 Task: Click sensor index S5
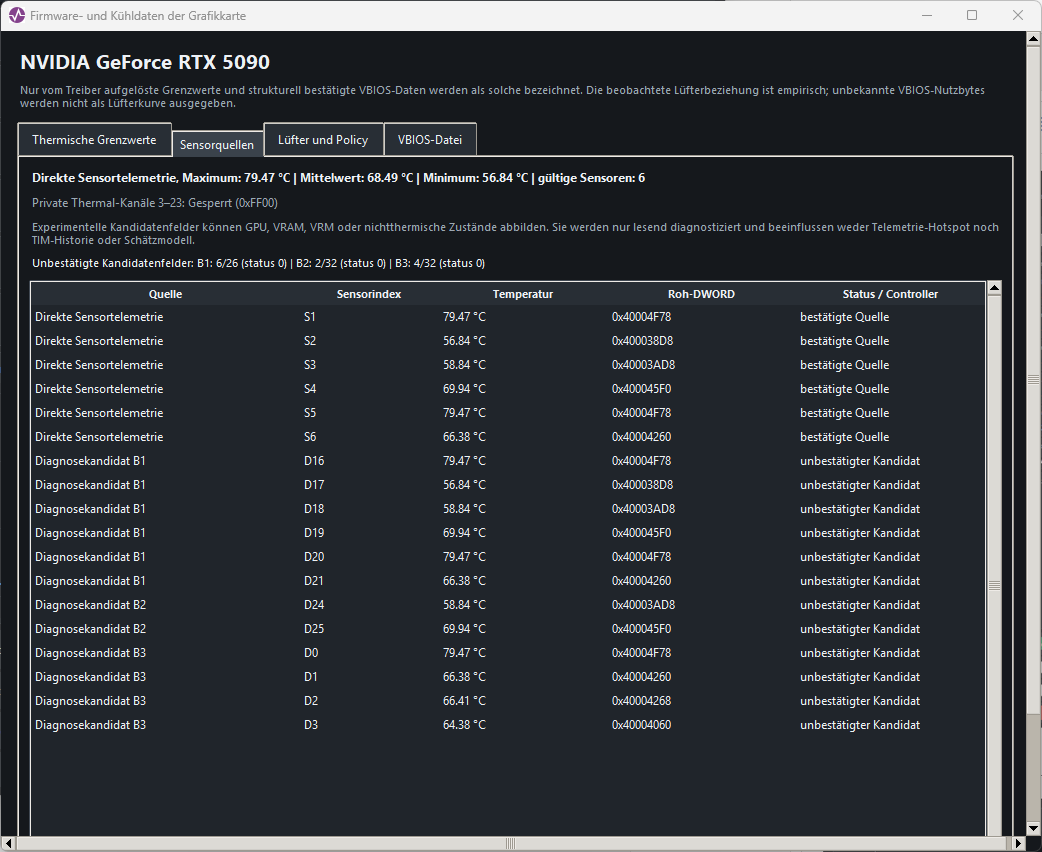310,413
